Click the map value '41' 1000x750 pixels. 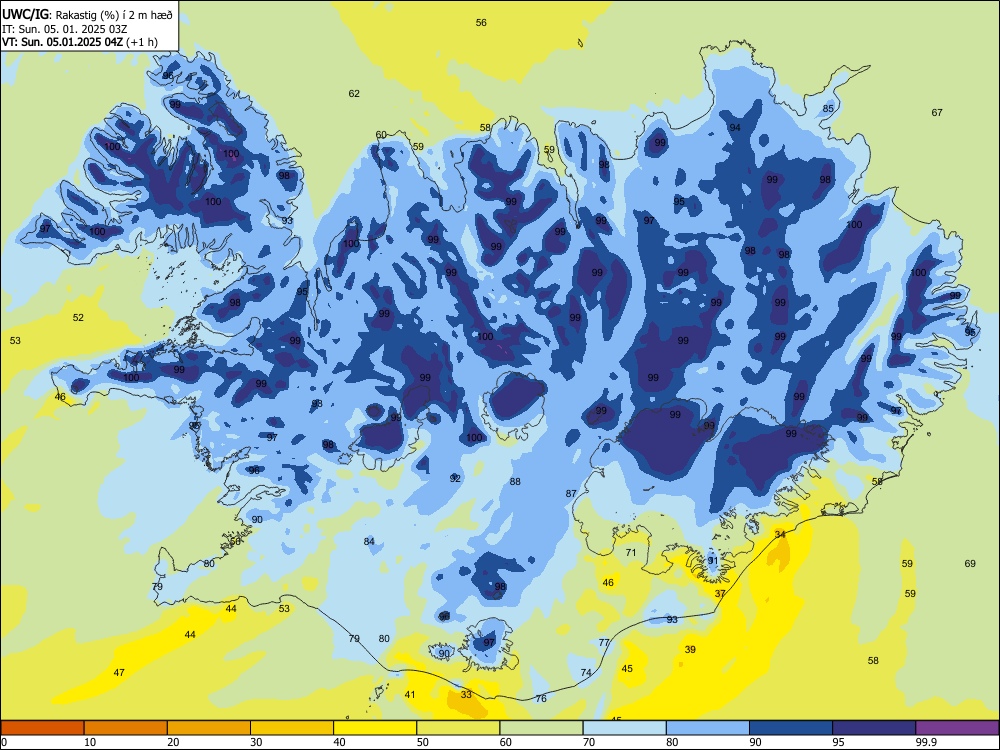[410, 694]
